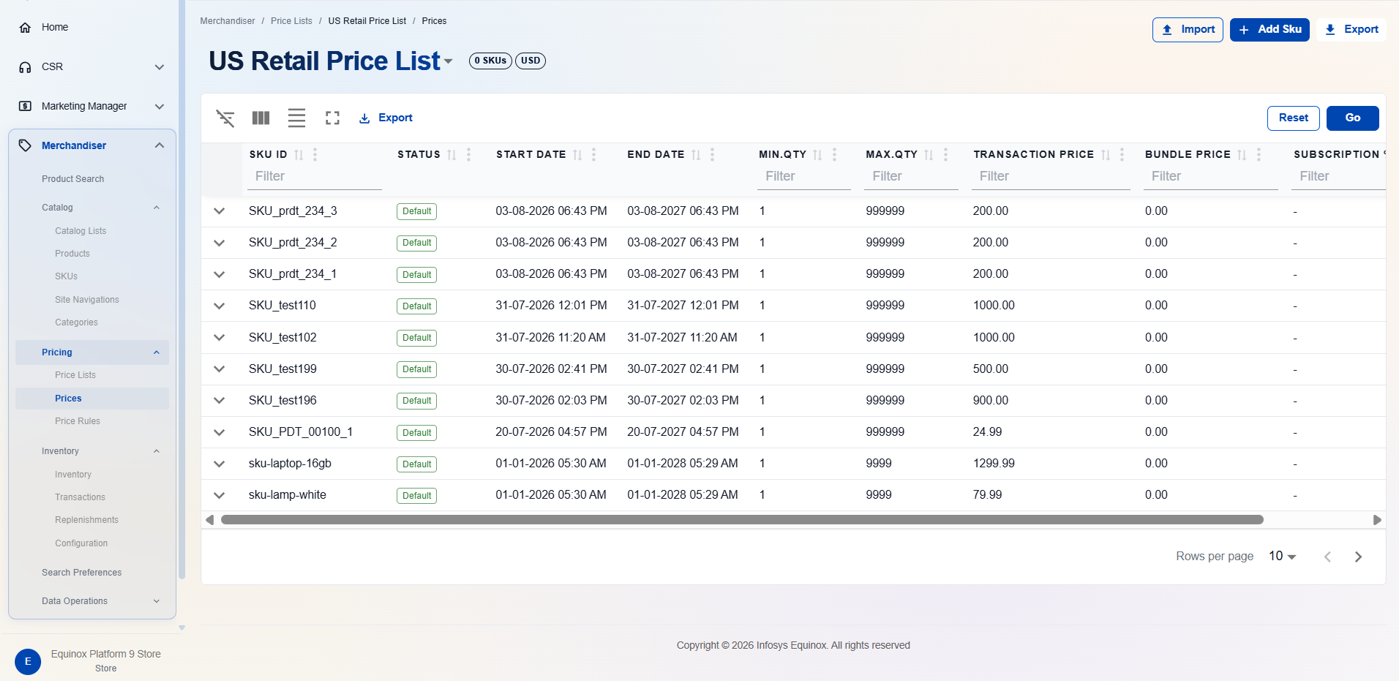
Task: Expand row sku-laptop-16gb
Action: pyautogui.click(x=219, y=464)
